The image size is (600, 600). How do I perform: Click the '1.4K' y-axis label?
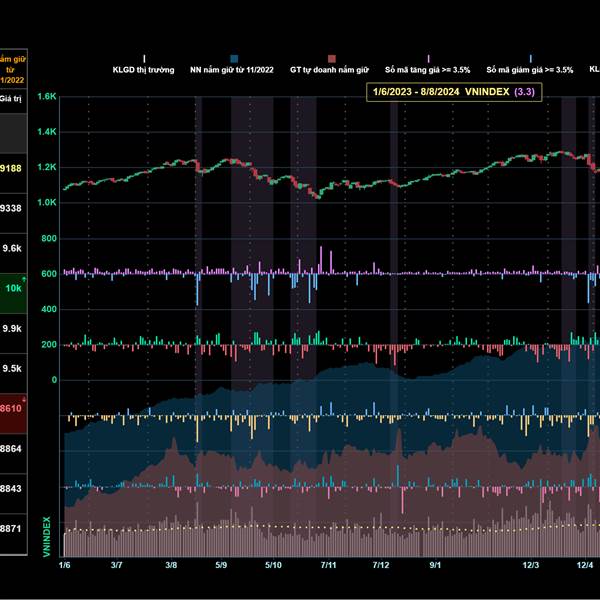(47, 132)
